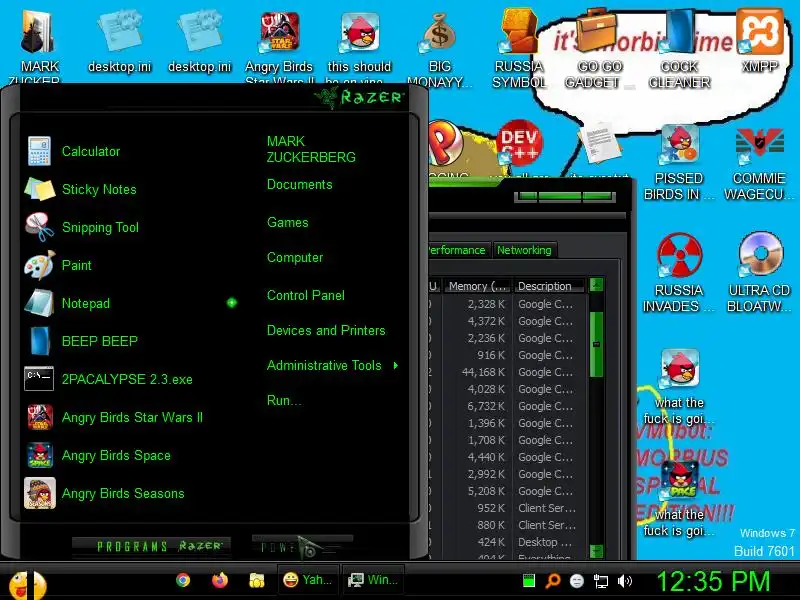This screenshot has height=600, width=800.
Task: Select the BIG MONAYY money bag icon
Action: click(439, 49)
